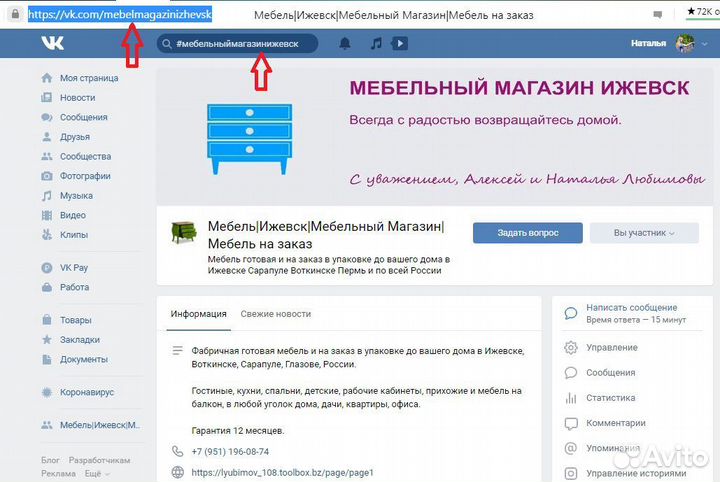This screenshot has width=720, height=482.
Task: Switch to the Информация tab
Action: click(x=198, y=314)
